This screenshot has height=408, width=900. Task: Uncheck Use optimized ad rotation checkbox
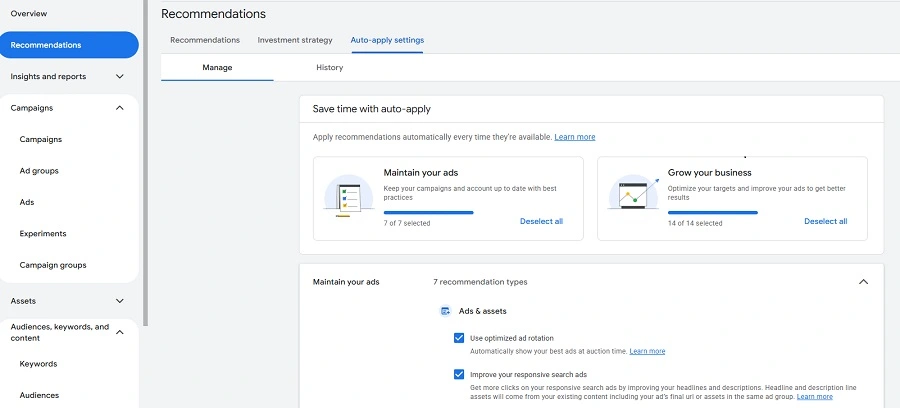[x=459, y=338]
